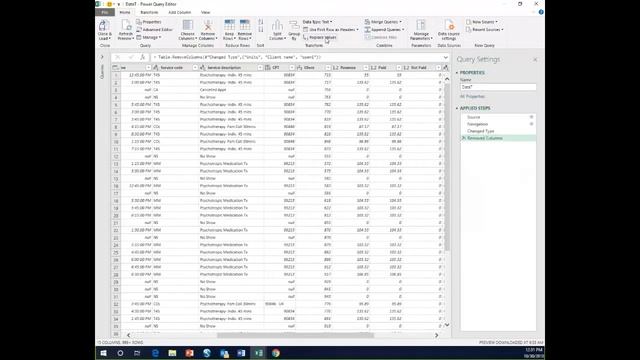The width and height of the screenshot is (640, 360).
Task: Open the Append Queries dropdown
Action: (384, 30)
